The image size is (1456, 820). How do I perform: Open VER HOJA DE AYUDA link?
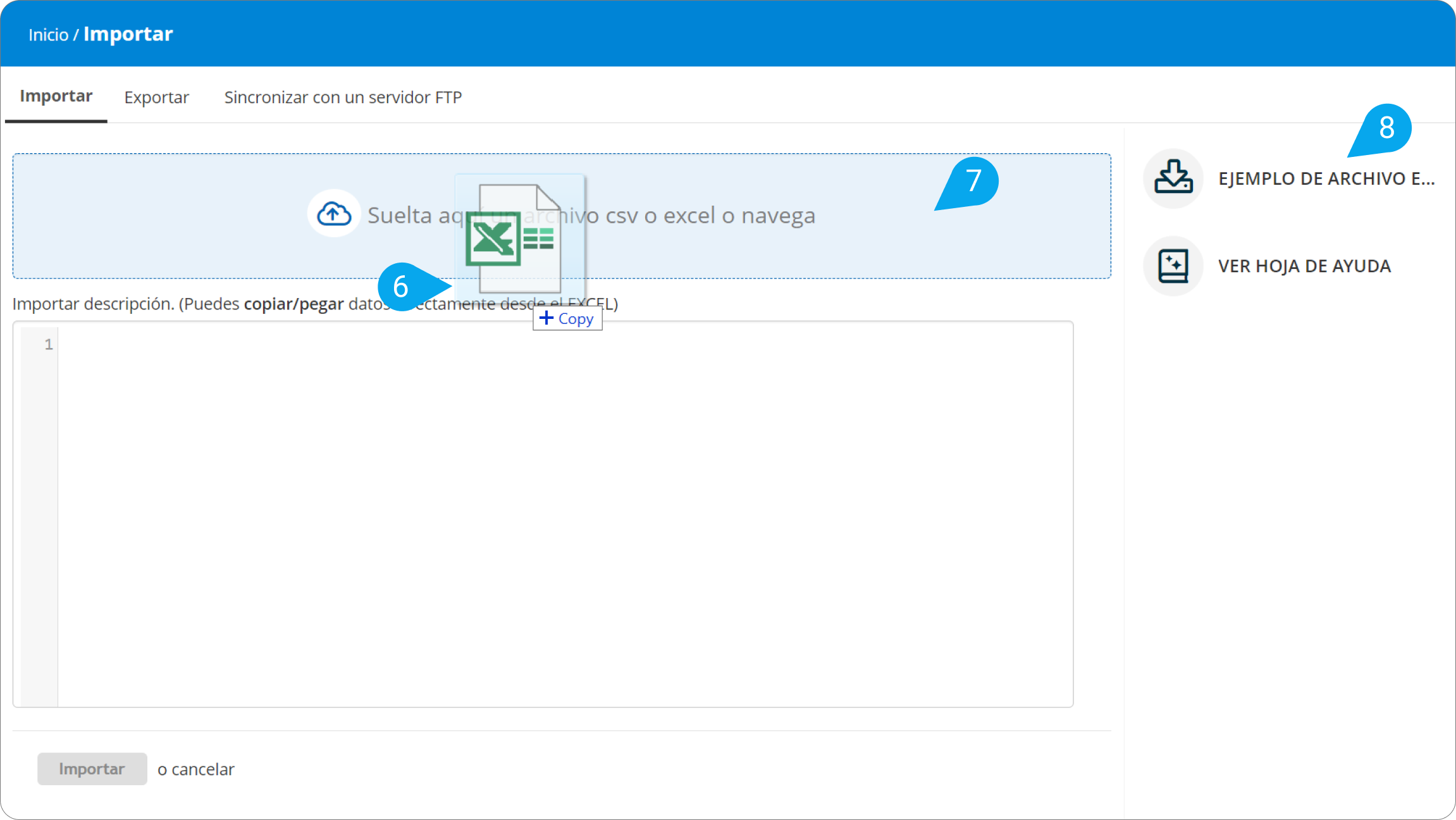point(1304,266)
